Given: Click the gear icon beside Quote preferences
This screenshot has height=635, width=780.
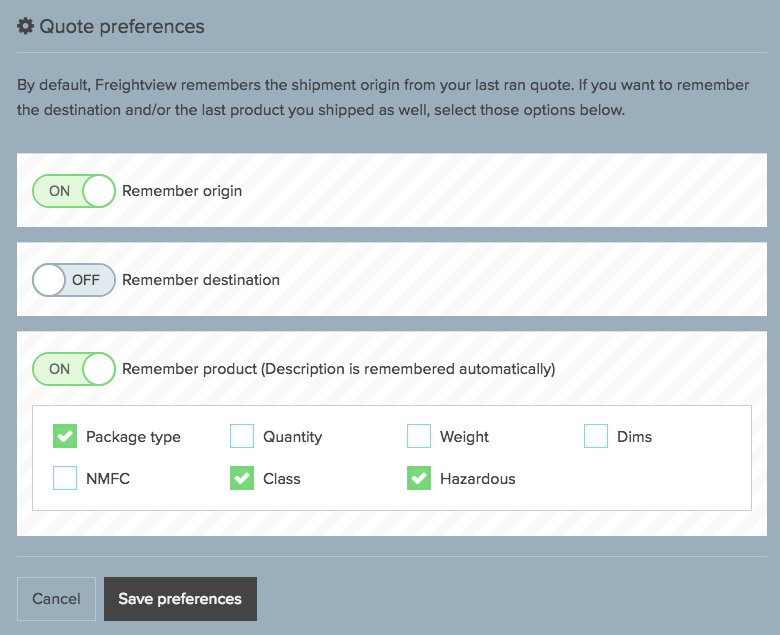Looking at the screenshot, I should [25, 26].
